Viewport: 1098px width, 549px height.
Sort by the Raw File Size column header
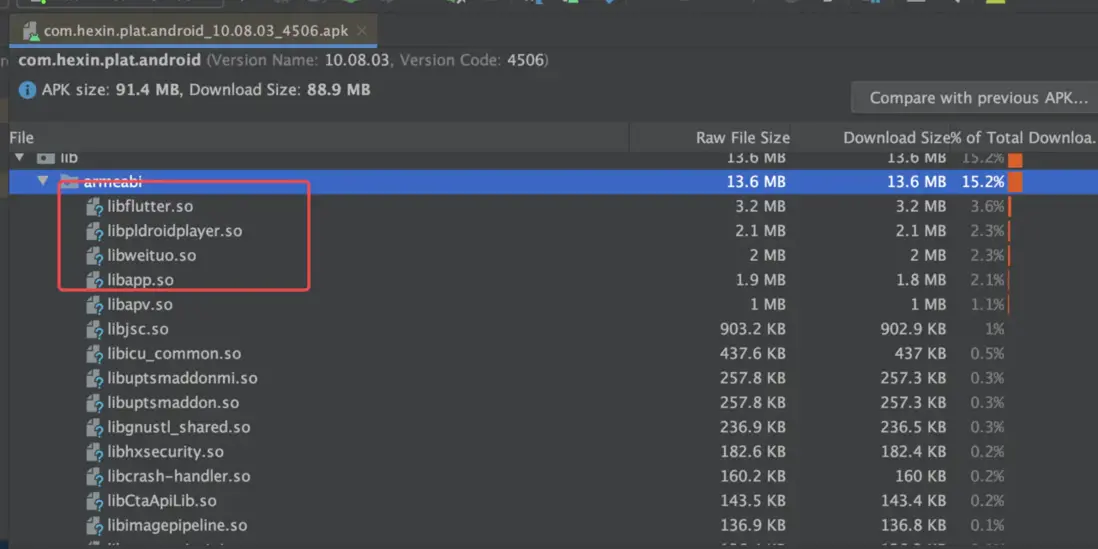742,138
